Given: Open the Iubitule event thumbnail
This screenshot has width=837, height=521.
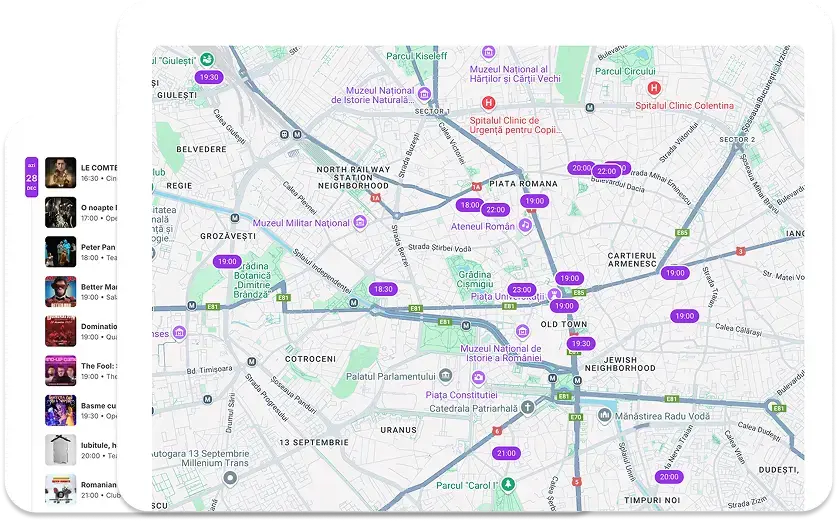Looking at the screenshot, I should [x=60, y=450].
